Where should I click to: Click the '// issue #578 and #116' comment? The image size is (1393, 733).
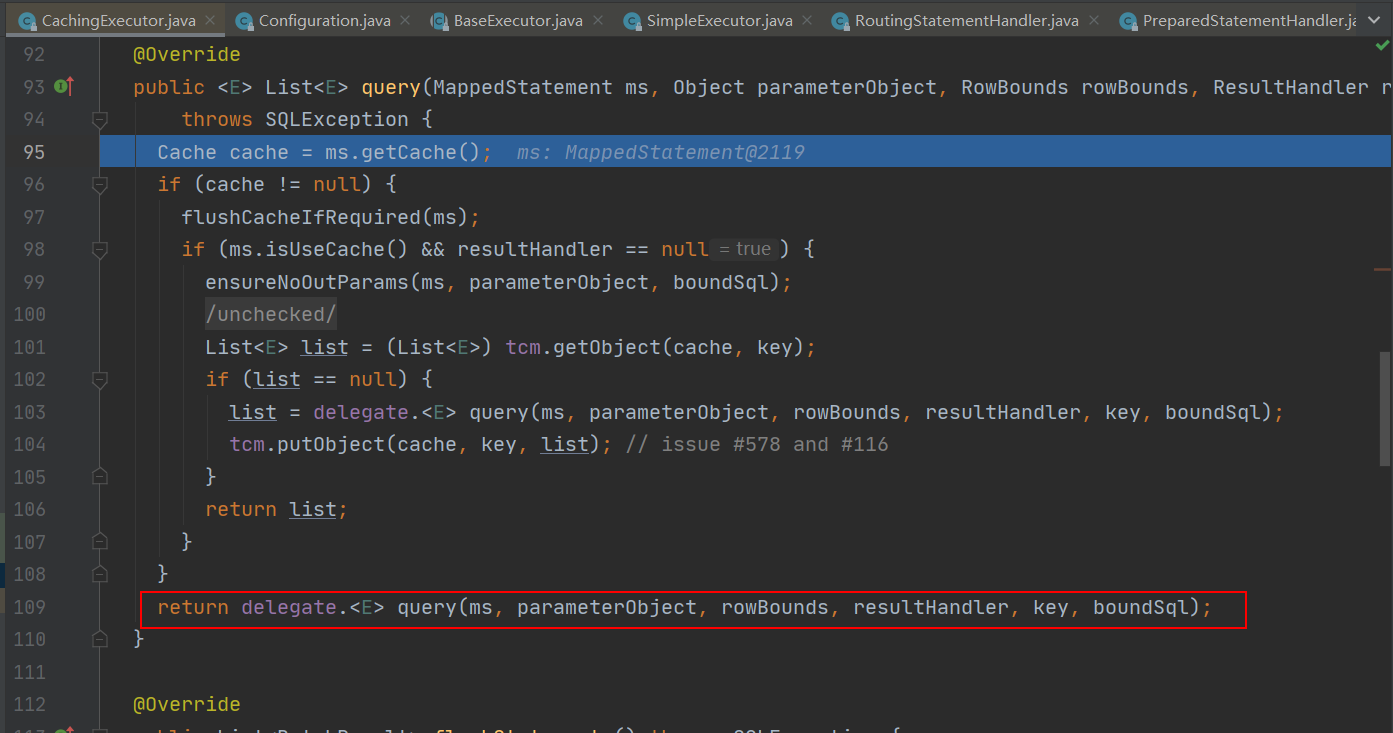click(x=757, y=444)
